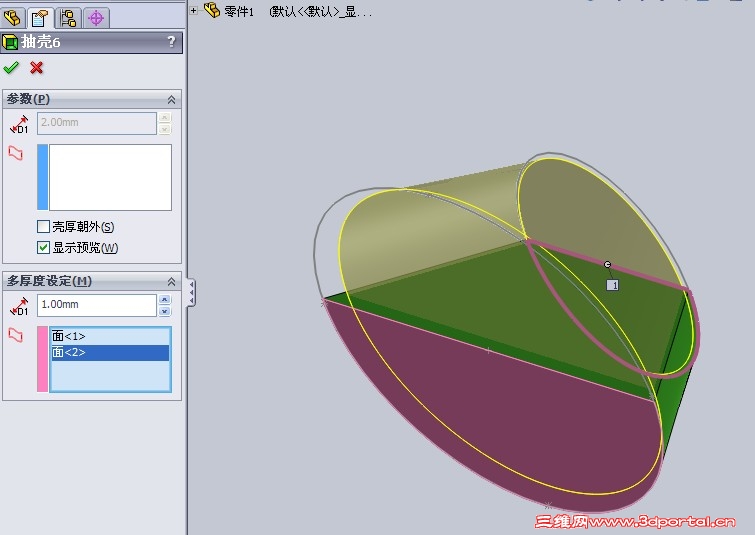The height and width of the screenshot is (535, 755).
Task: Click the 零件1 part name in flyout tree
Action: [239, 12]
